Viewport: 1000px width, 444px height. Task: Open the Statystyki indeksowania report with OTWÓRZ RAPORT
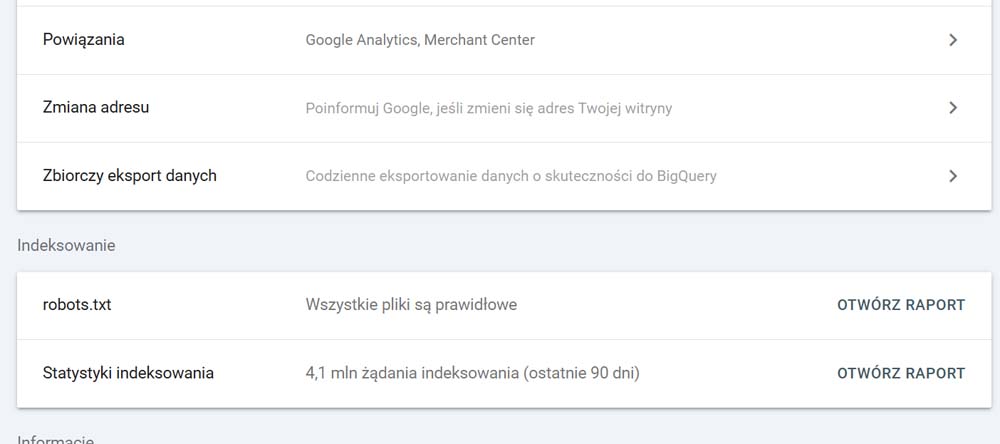[x=901, y=373]
